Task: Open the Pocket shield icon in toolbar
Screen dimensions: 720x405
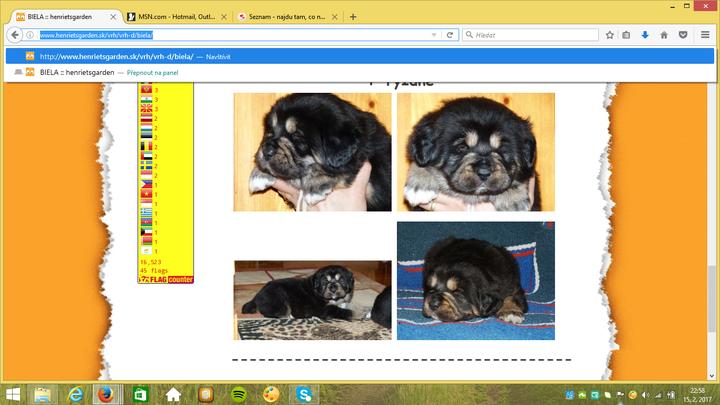Action: [683, 35]
